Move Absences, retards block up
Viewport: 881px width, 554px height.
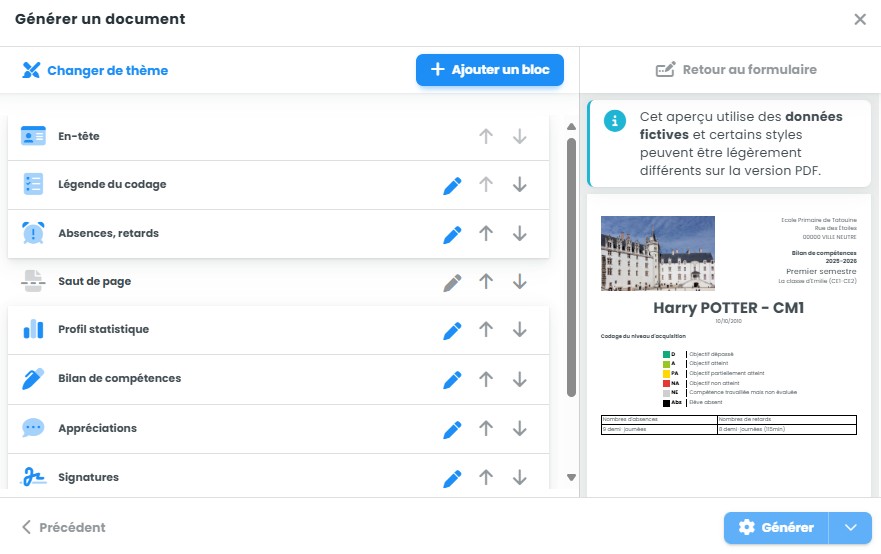(x=486, y=234)
